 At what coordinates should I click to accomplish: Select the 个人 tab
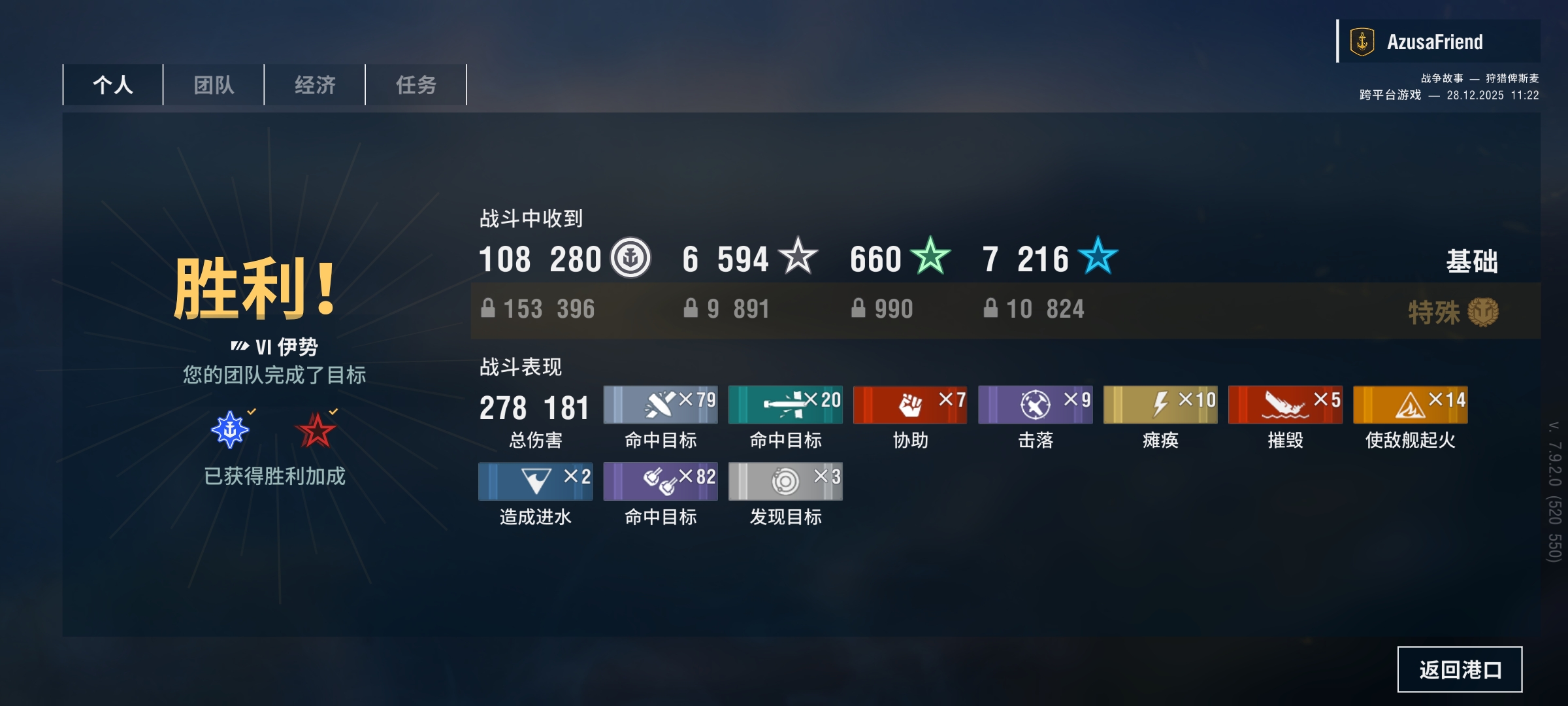point(113,85)
